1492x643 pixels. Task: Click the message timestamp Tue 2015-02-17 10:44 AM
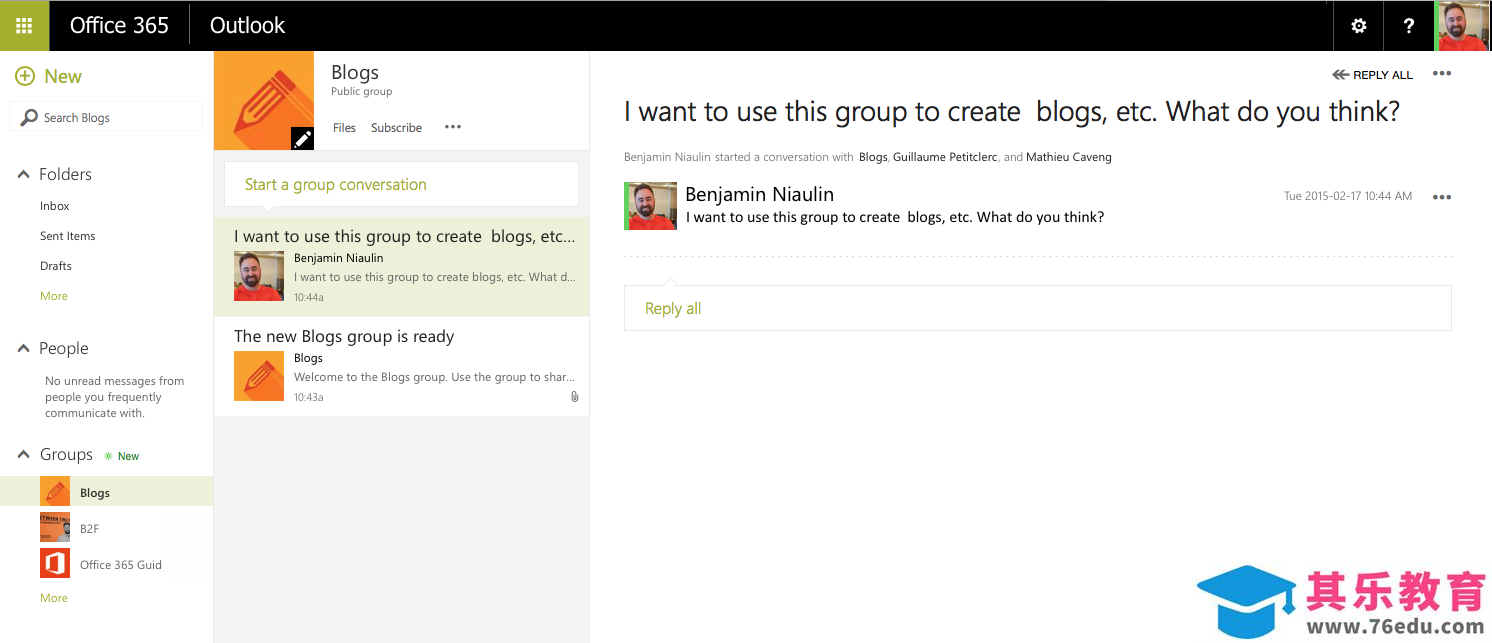point(1348,196)
